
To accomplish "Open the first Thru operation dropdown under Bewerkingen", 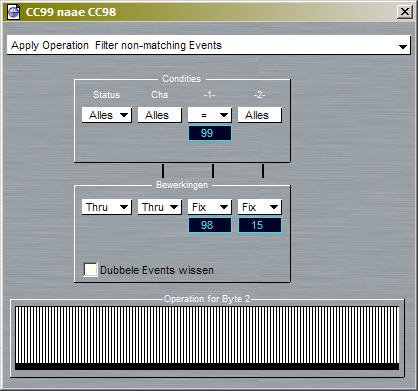I will click(107, 207).
